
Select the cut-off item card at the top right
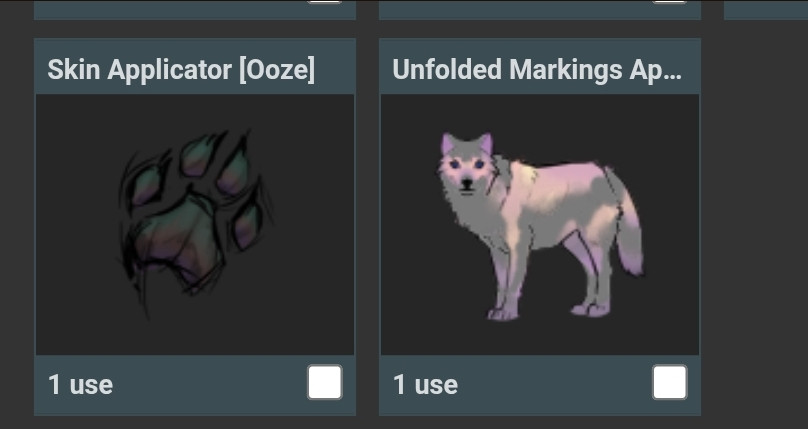coord(766,10)
